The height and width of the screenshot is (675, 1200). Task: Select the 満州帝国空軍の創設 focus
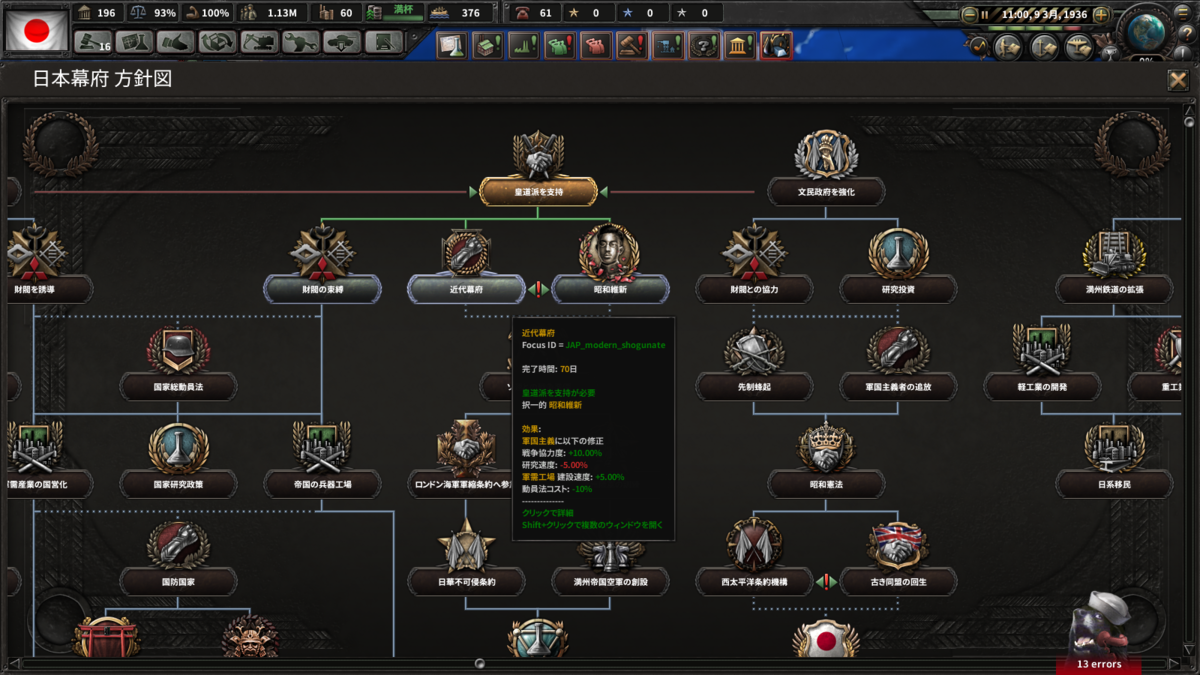point(610,581)
